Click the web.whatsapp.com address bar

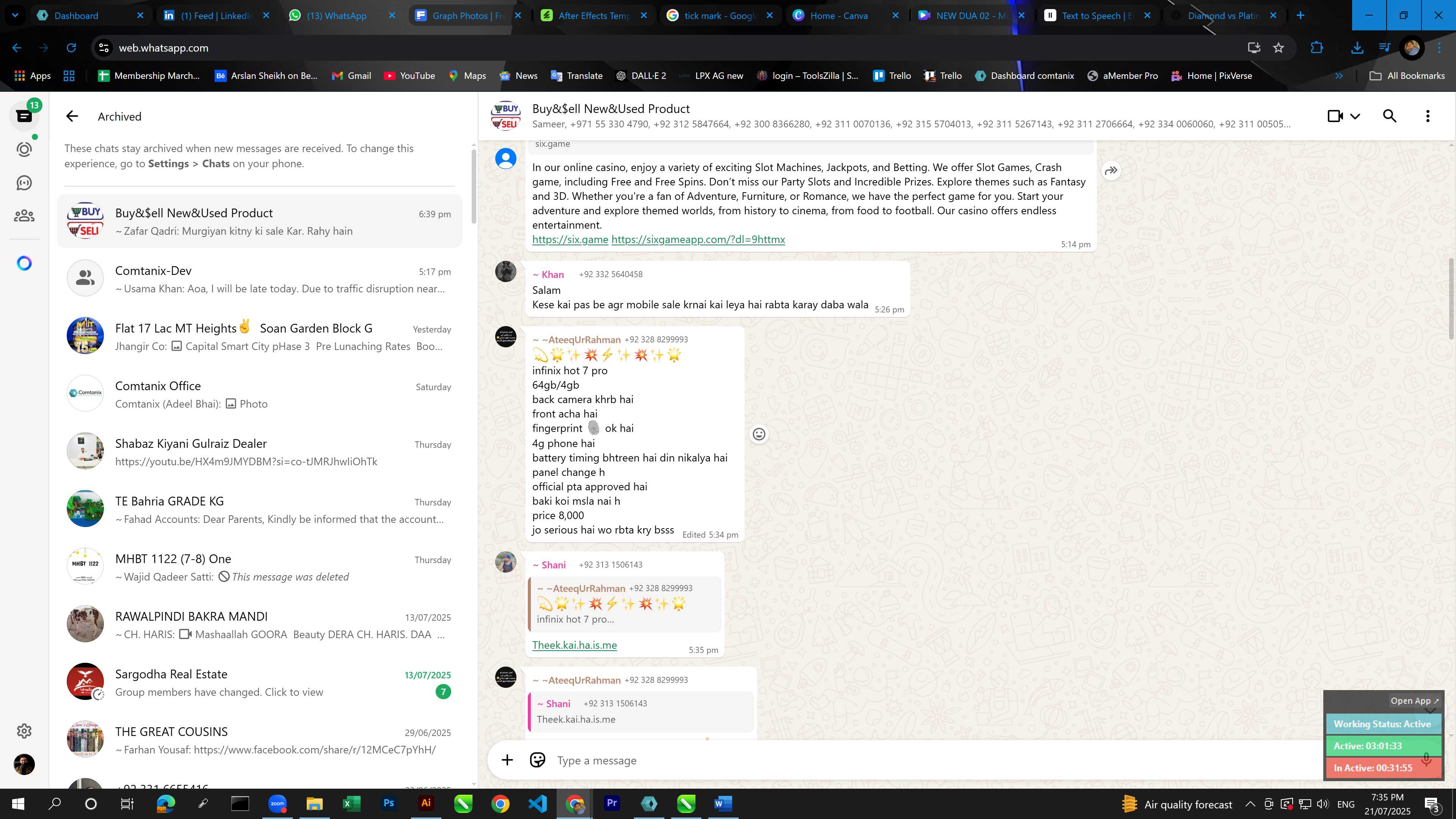(x=667, y=48)
